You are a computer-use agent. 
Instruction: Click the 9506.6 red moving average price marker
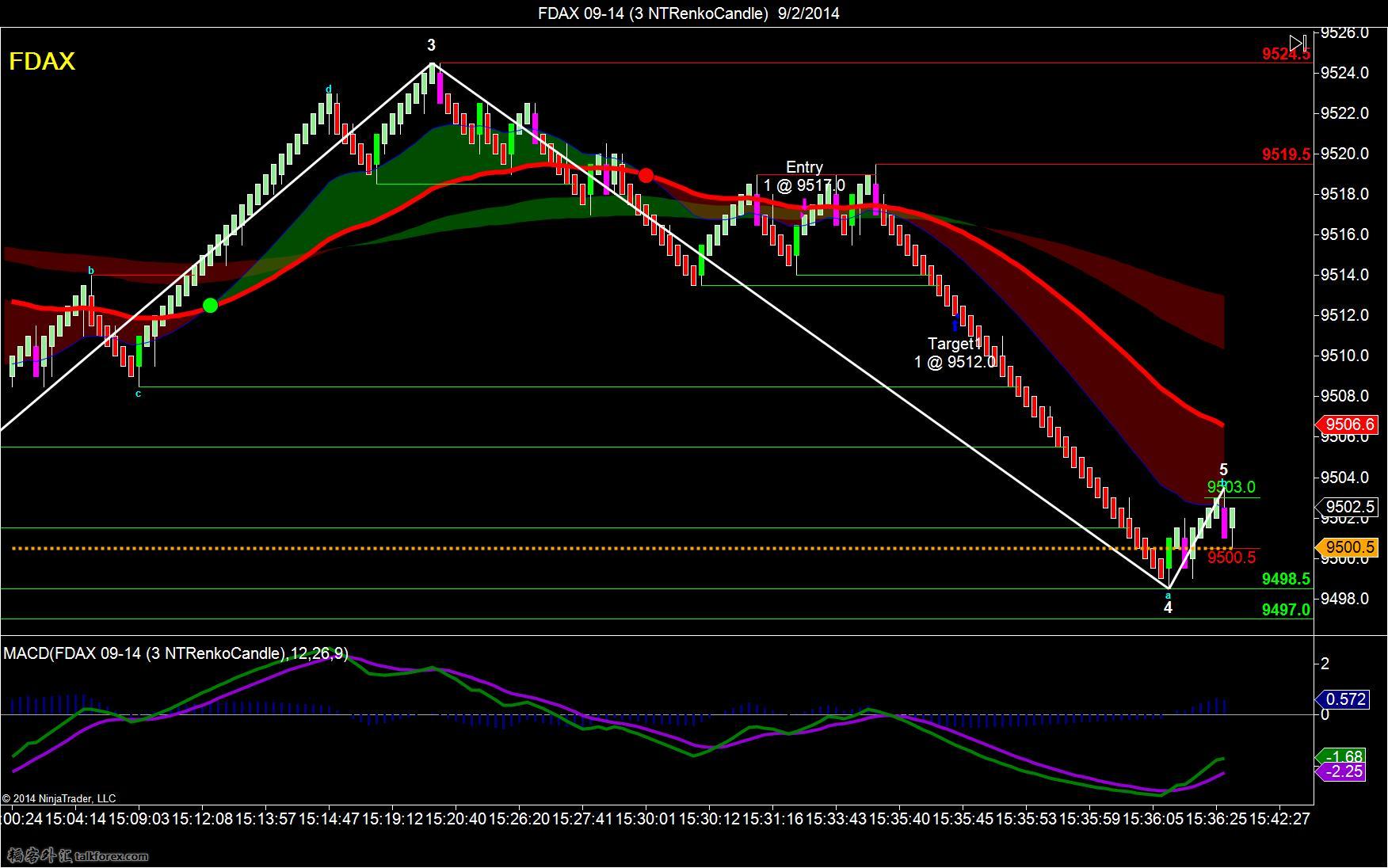1347,424
